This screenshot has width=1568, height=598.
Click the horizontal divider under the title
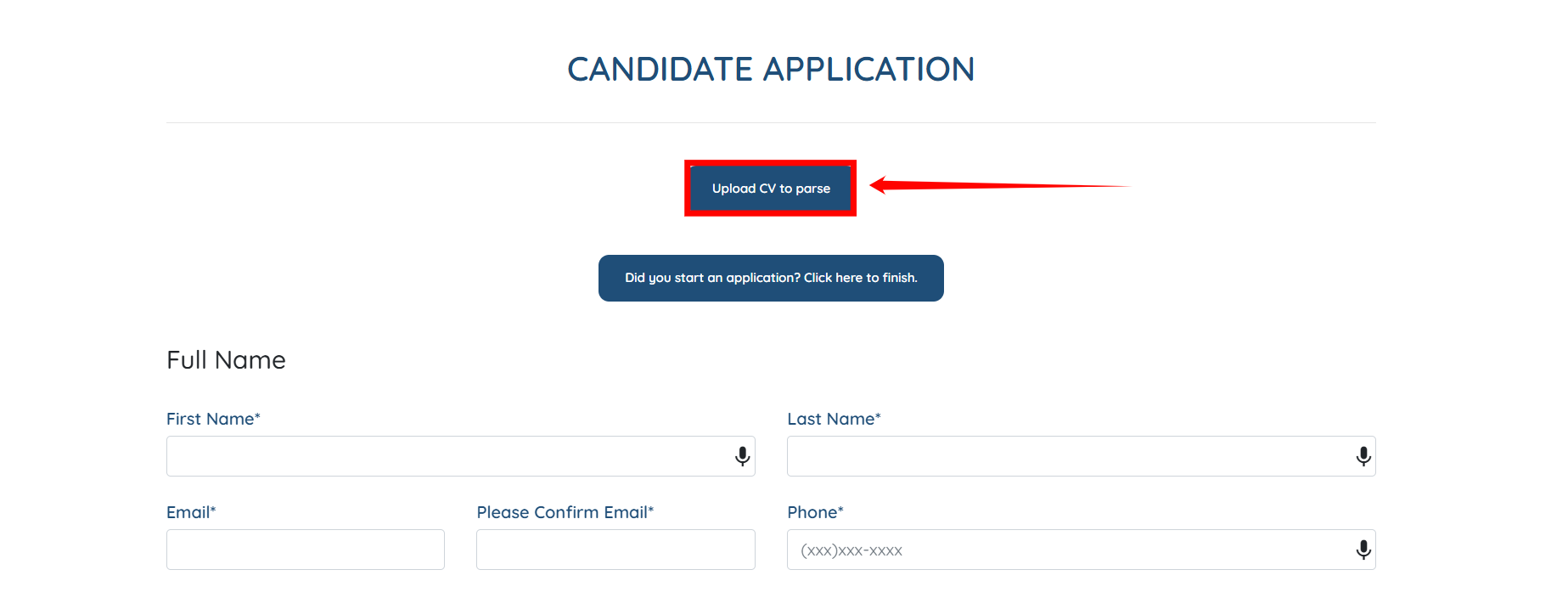pyautogui.click(x=771, y=122)
